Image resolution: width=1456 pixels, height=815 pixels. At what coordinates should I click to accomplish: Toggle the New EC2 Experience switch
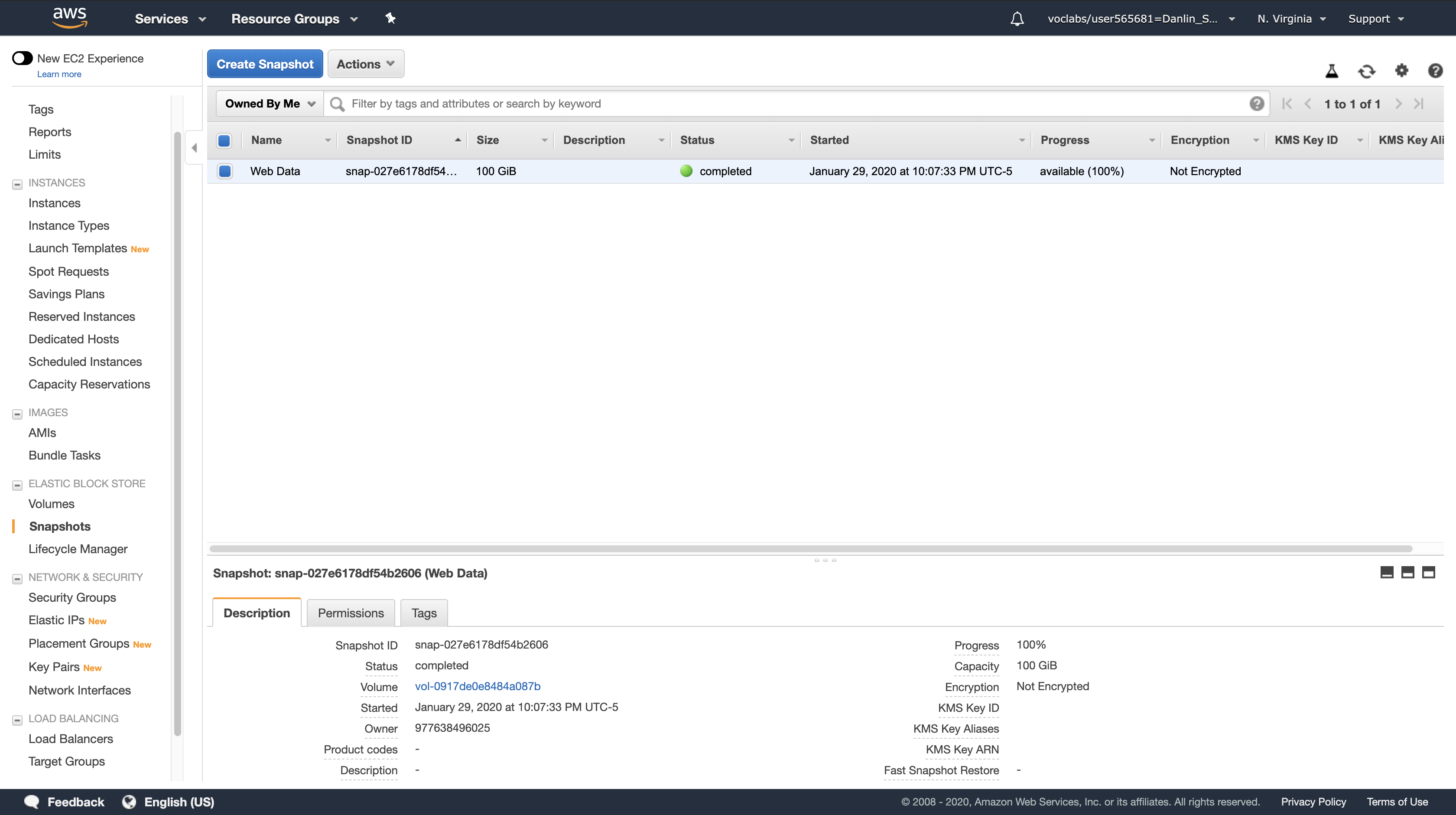click(23, 58)
